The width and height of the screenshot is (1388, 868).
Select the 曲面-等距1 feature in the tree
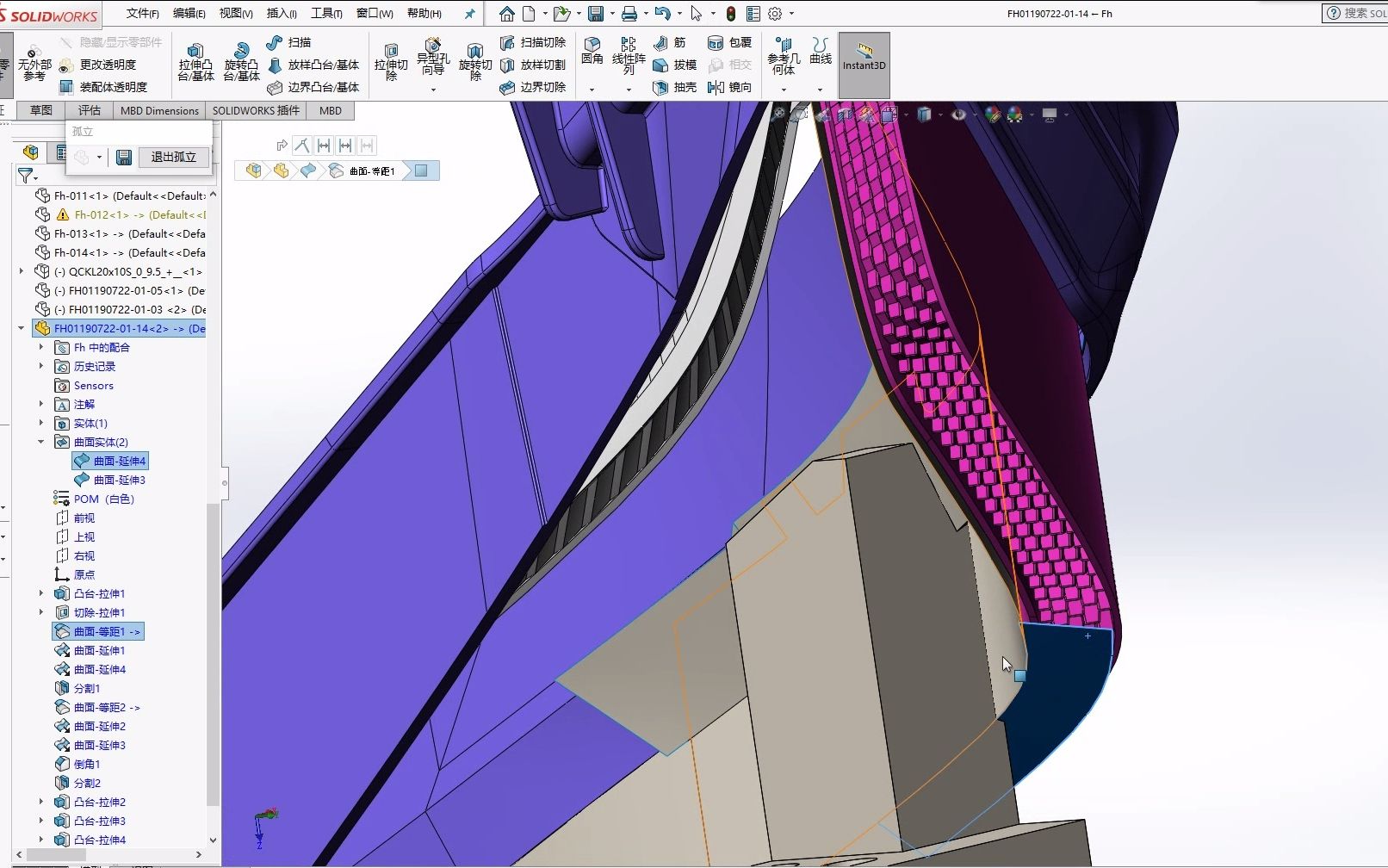(x=98, y=631)
